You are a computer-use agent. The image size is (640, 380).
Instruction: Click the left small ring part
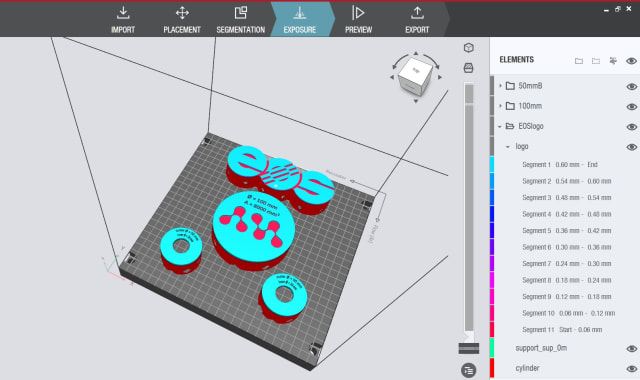[181, 250]
